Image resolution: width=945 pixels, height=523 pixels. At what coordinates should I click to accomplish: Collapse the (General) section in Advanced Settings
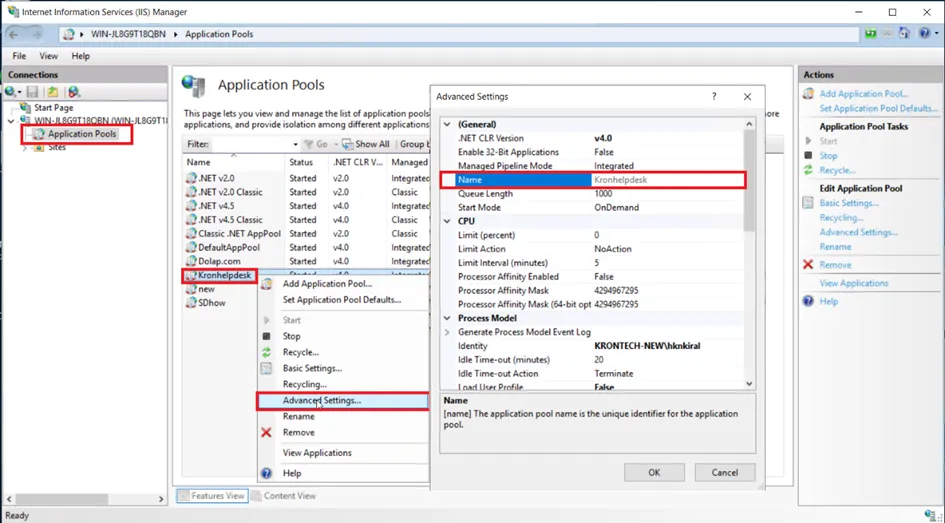click(447, 124)
